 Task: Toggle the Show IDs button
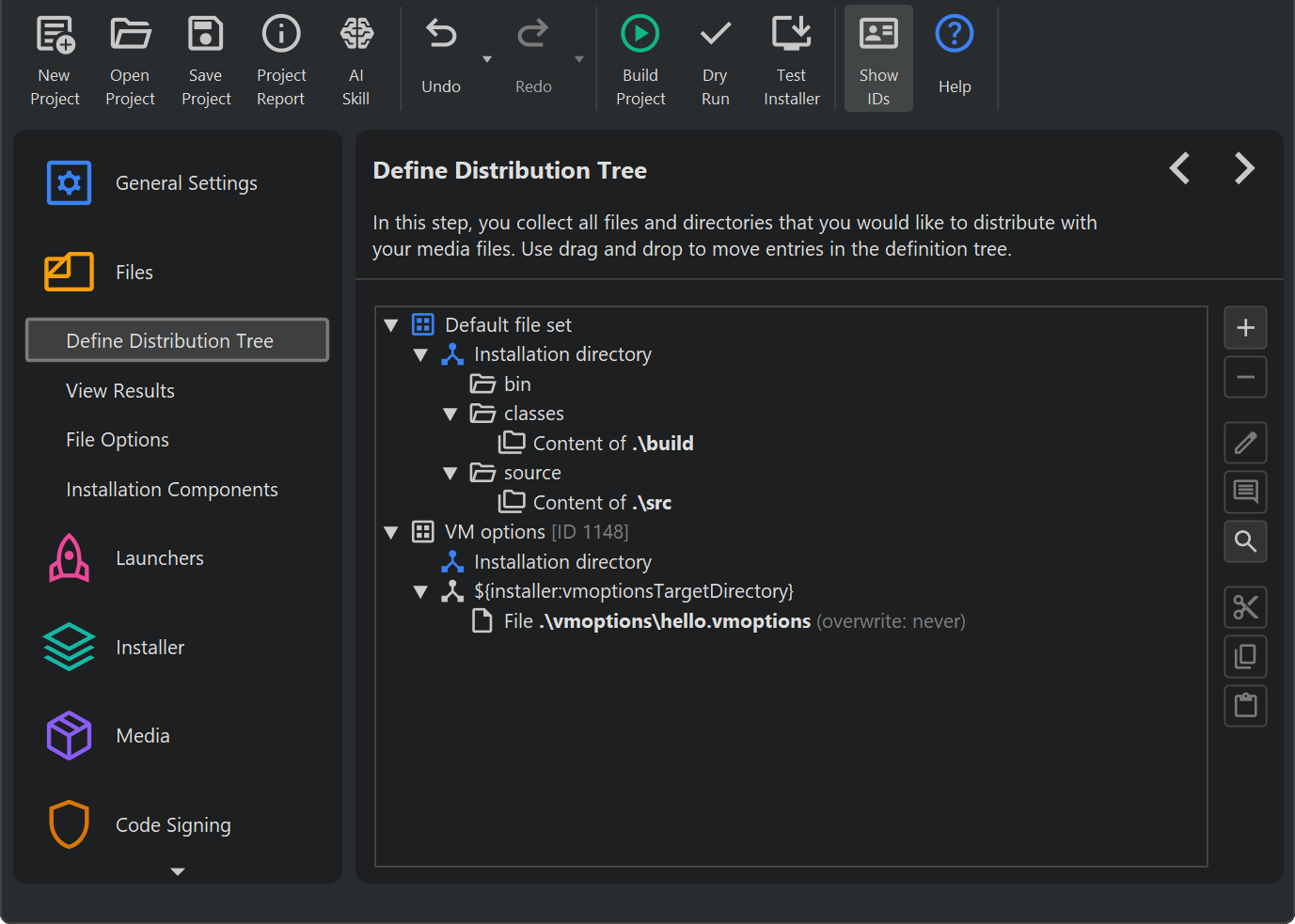tap(878, 59)
